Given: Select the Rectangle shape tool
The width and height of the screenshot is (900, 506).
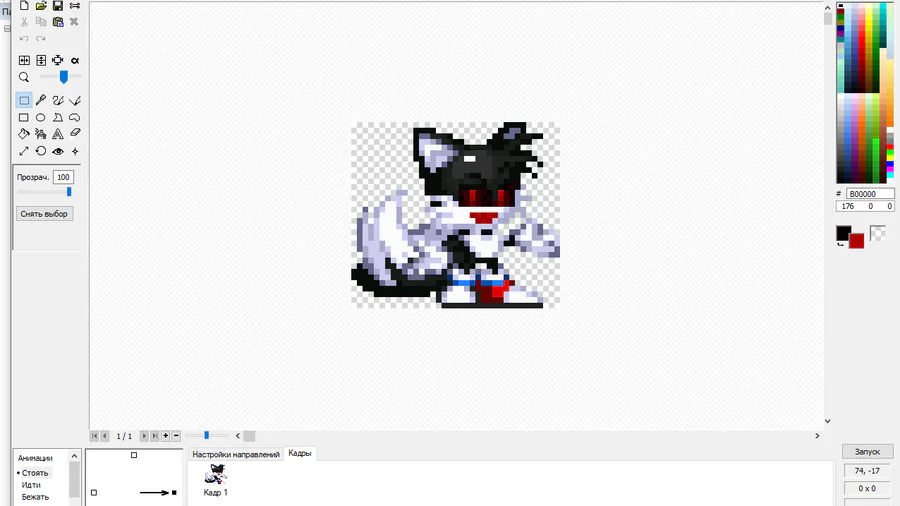Looking at the screenshot, I should 24,118.
